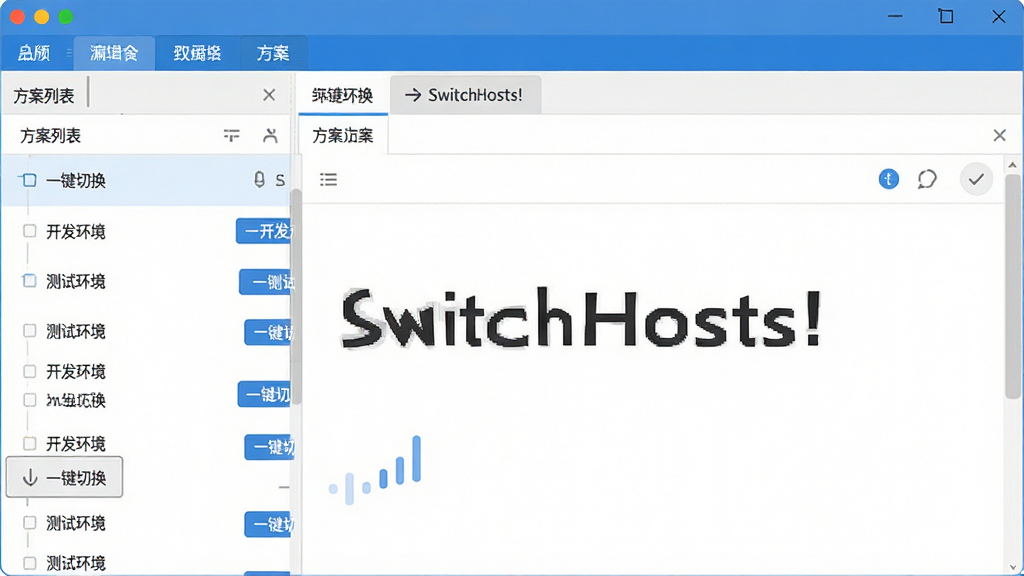Open the list menu icon in editor toolbar
The image size is (1024, 576).
328,179
